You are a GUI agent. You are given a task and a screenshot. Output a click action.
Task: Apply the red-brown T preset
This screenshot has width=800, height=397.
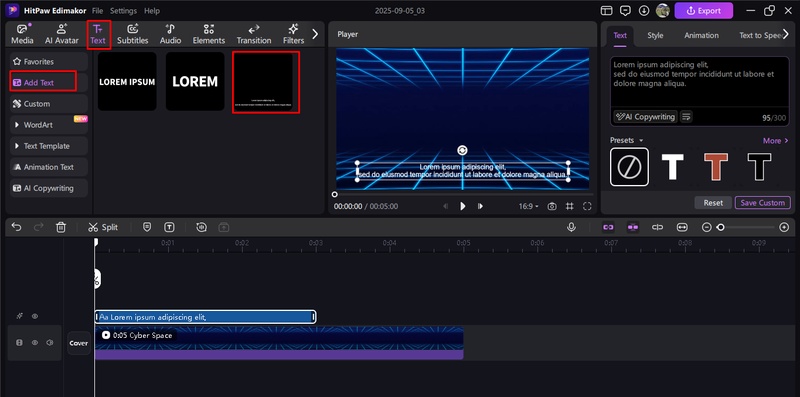pos(715,167)
